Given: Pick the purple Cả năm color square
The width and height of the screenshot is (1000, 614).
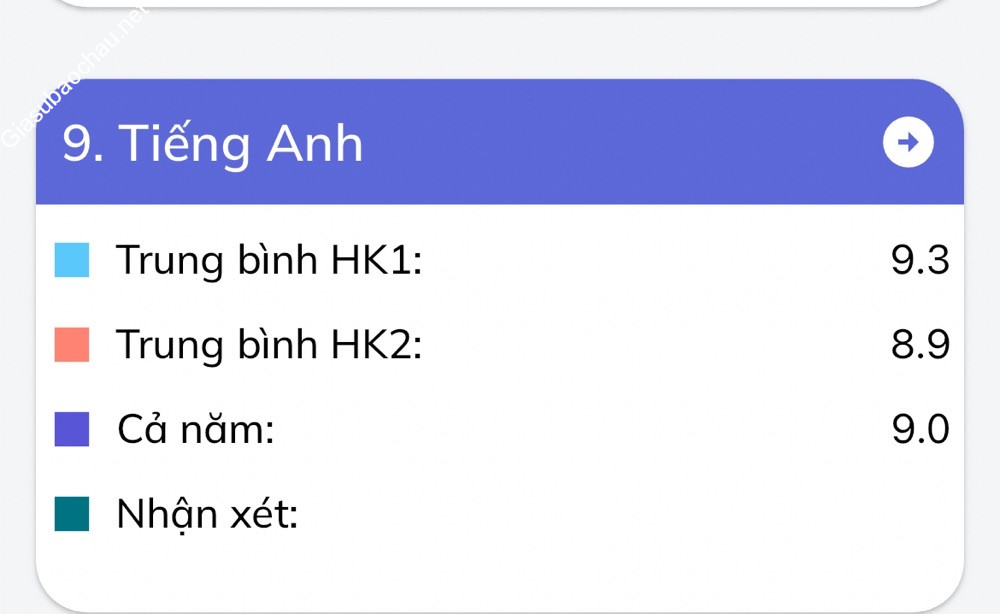Looking at the screenshot, I should [x=72, y=430].
